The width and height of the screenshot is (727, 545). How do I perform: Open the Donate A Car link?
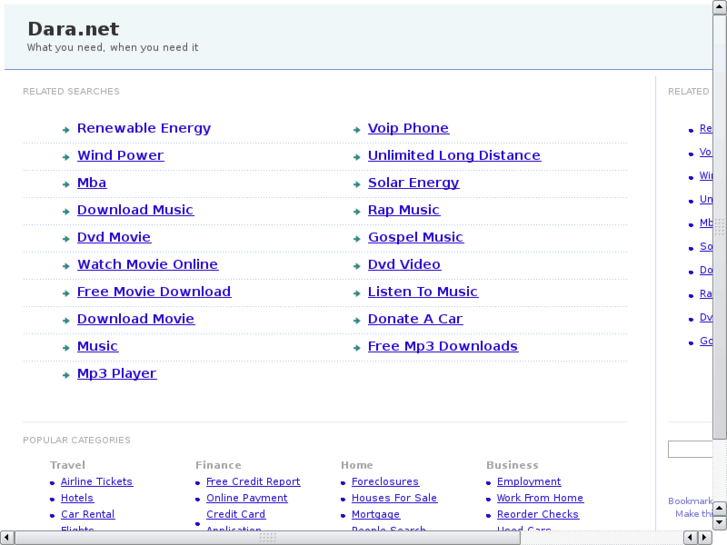[x=415, y=319]
